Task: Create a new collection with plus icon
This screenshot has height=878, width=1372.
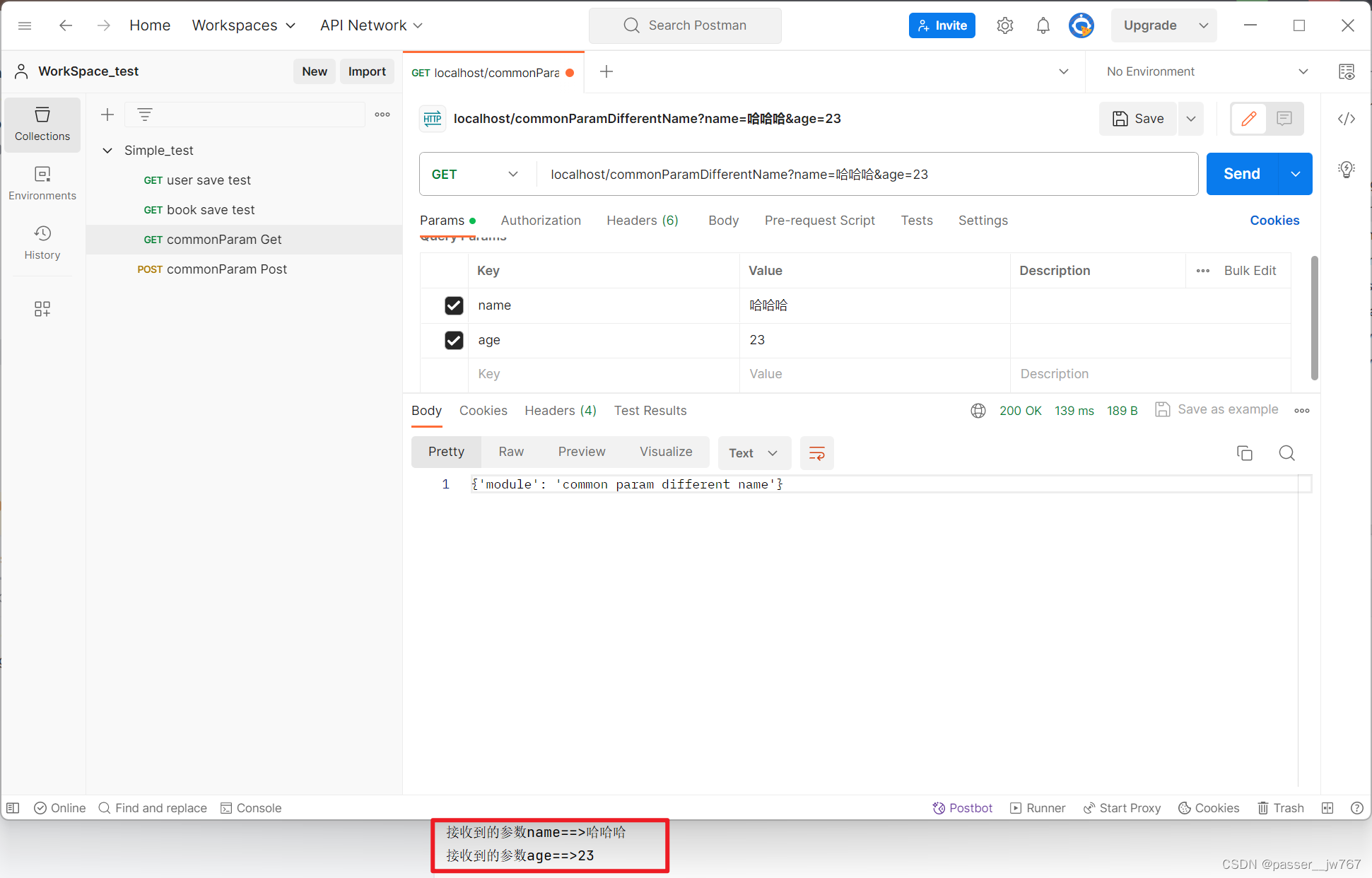Action: (107, 115)
